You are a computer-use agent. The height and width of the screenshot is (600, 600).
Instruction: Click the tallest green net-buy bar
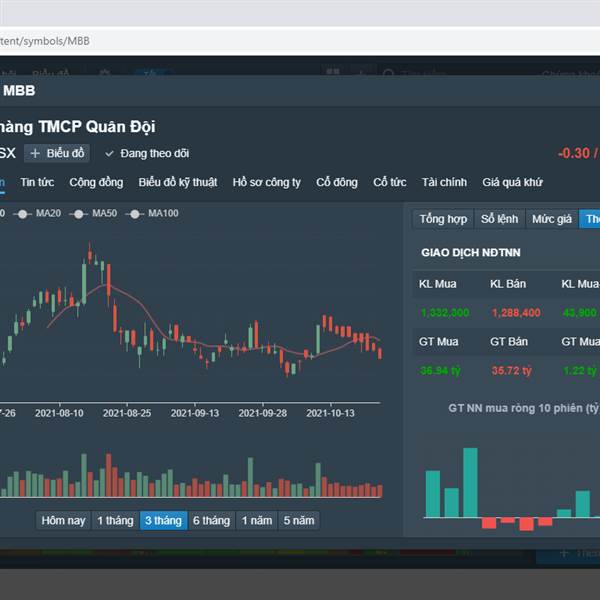point(470,483)
